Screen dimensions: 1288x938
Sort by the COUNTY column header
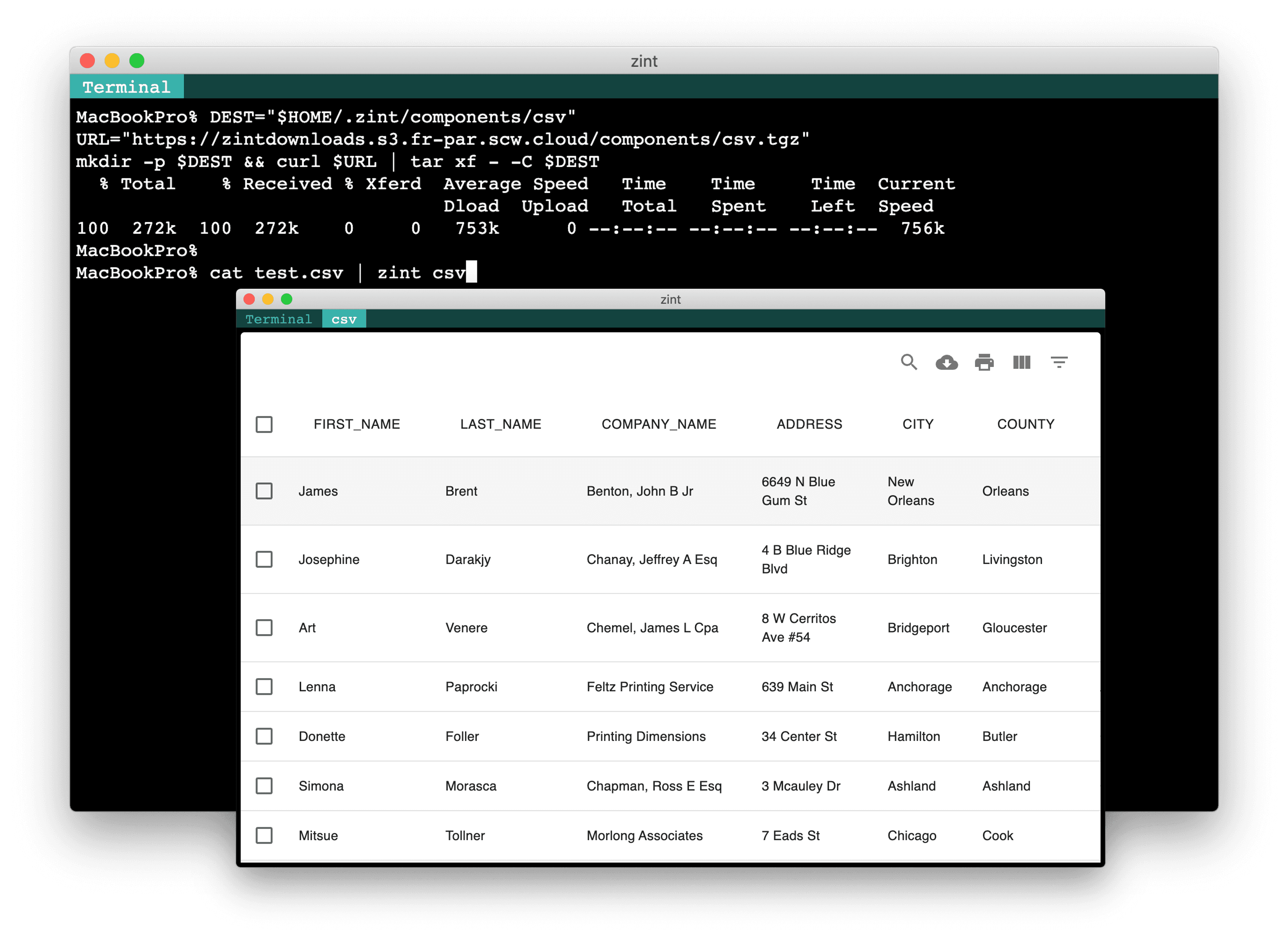pyautogui.click(x=1026, y=424)
